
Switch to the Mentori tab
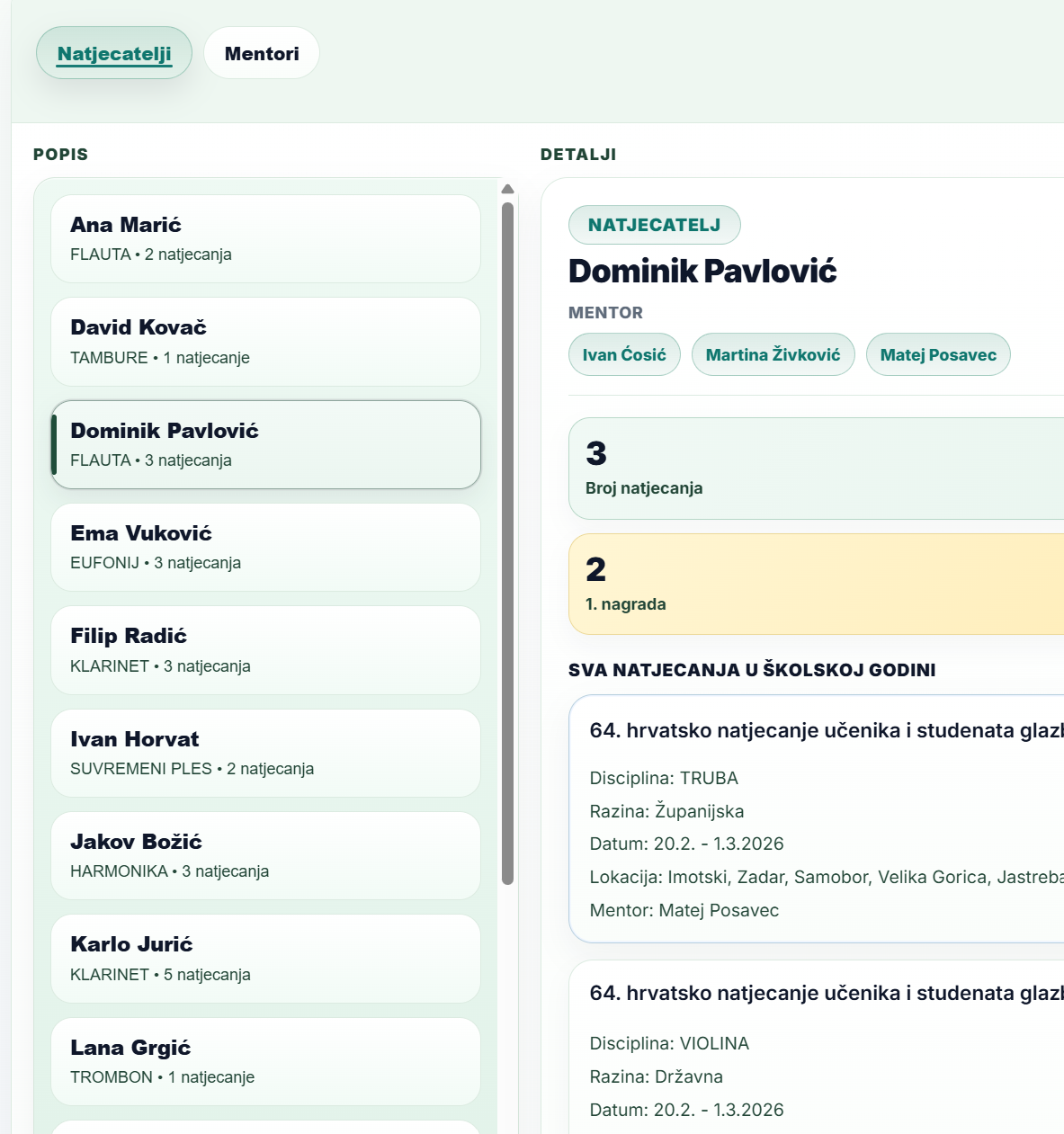261,53
